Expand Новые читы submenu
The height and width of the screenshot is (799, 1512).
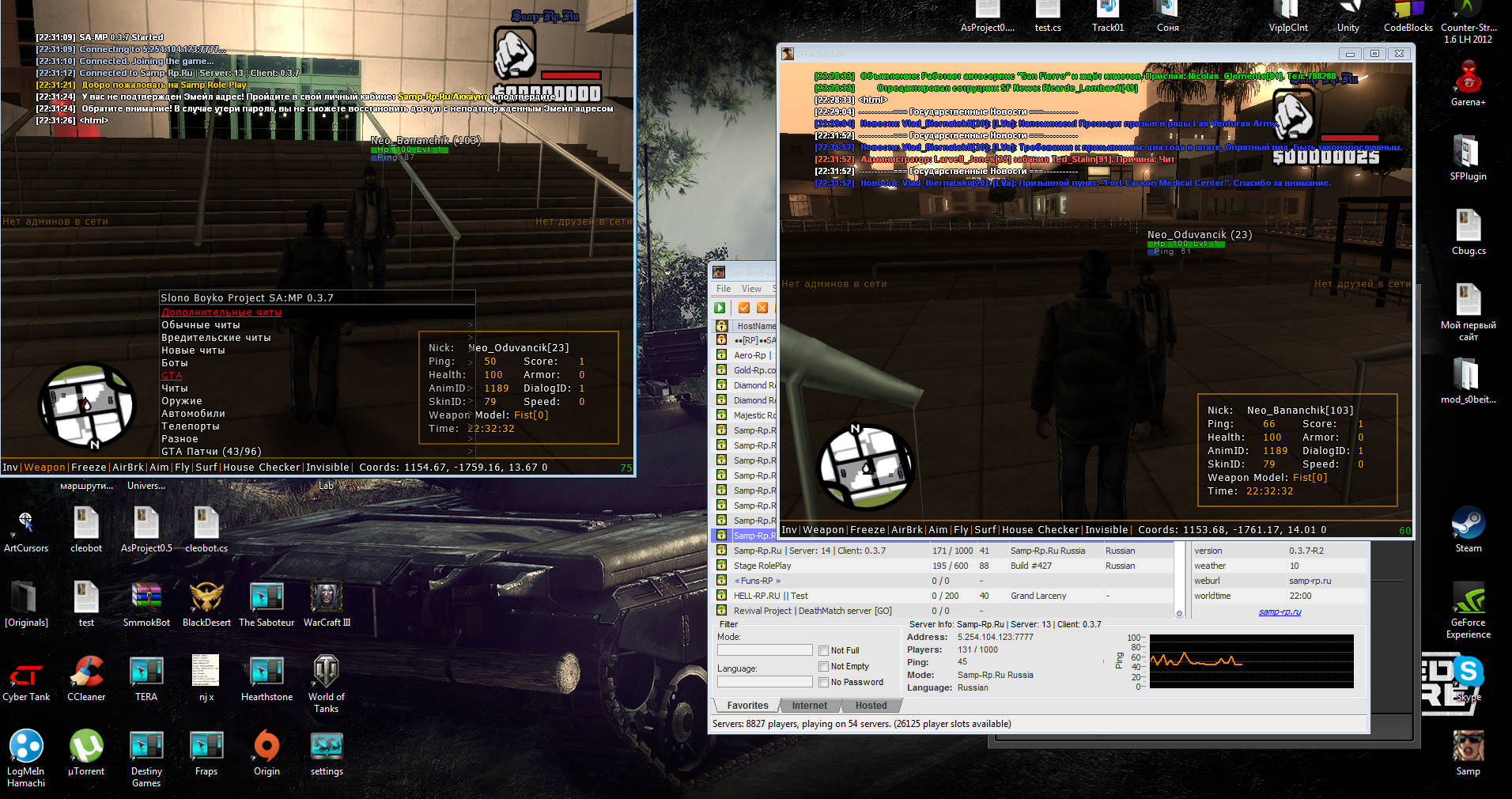[317, 350]
